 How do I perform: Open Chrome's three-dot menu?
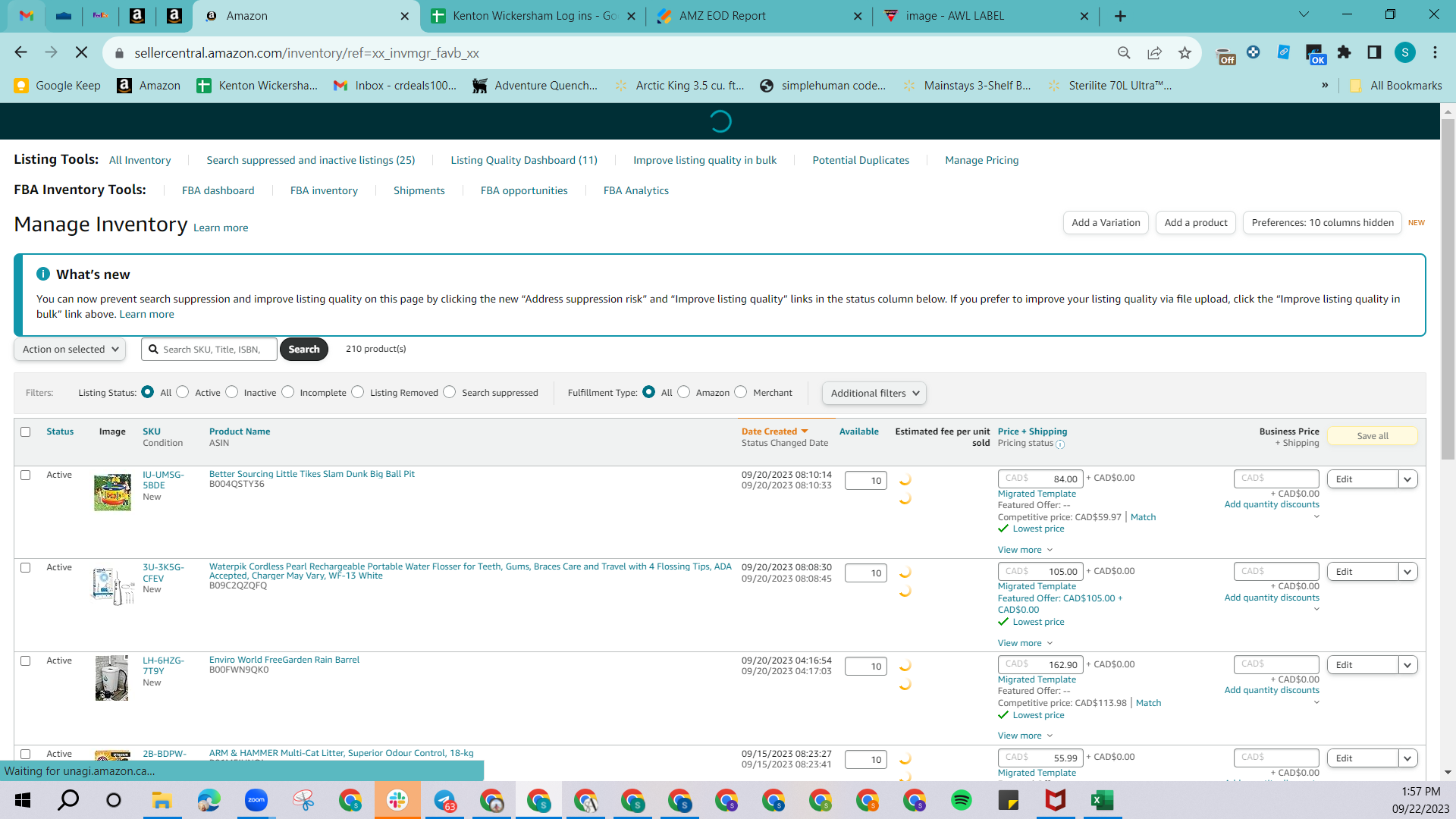[1435, 52]
